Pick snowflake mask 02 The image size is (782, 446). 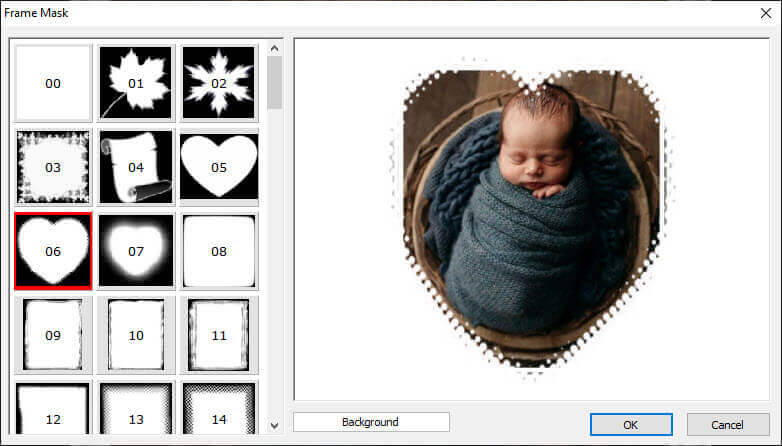coord(218,83)
